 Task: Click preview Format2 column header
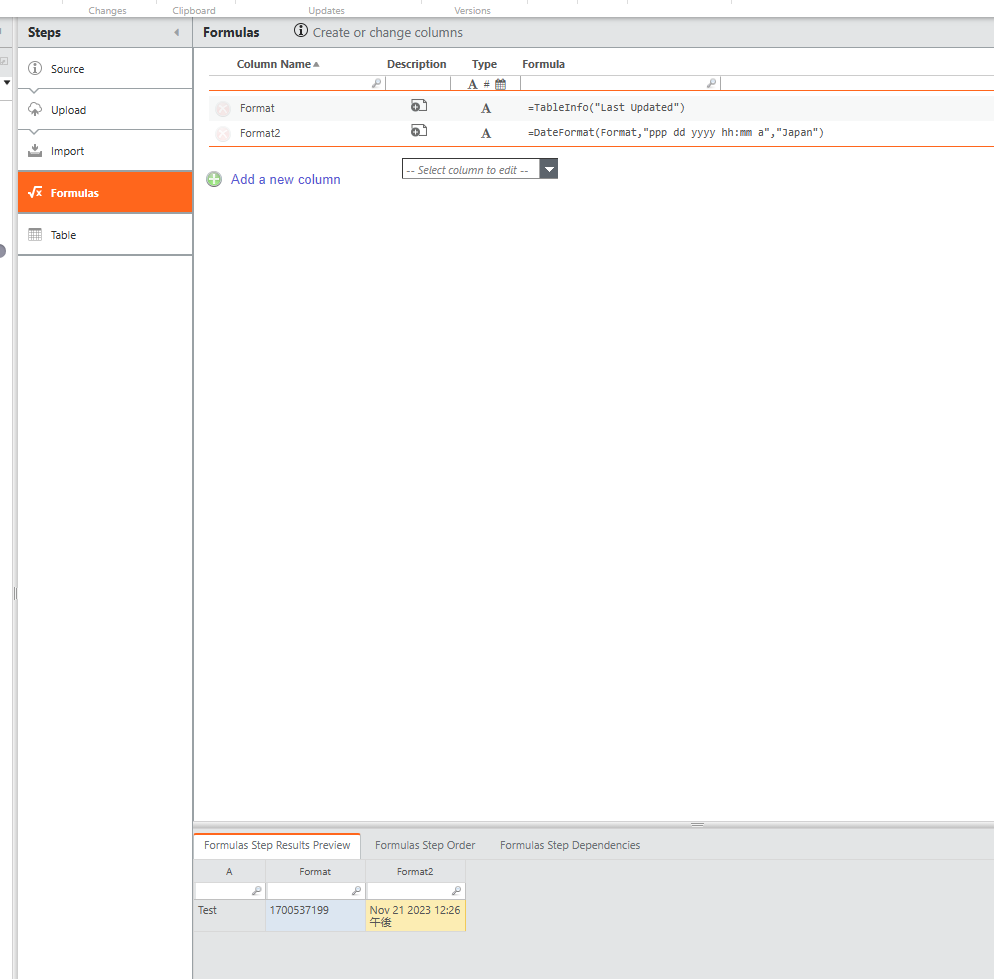[x=415, y=872]
